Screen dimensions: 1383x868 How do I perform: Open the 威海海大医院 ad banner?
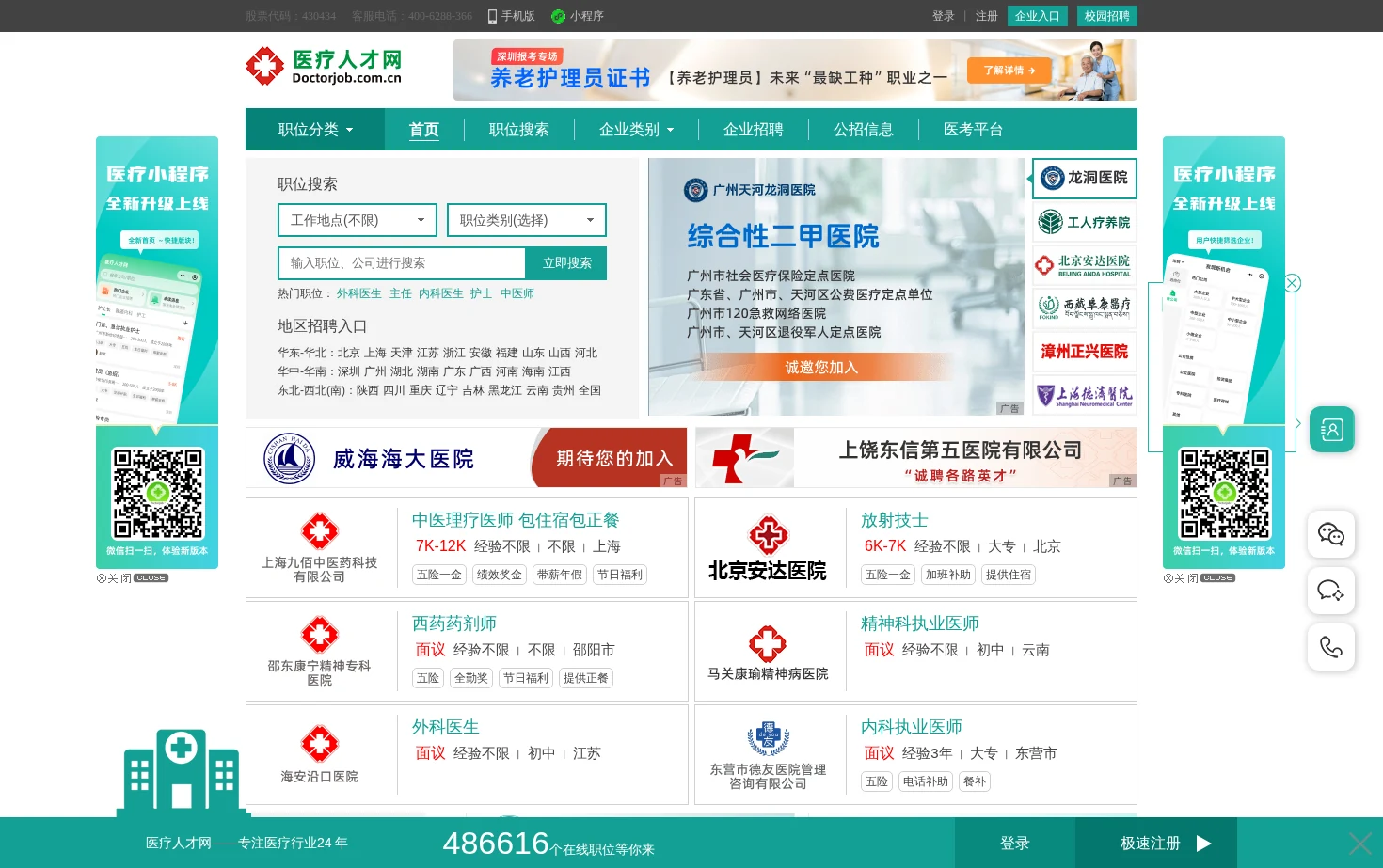click(x=467, y=458)
